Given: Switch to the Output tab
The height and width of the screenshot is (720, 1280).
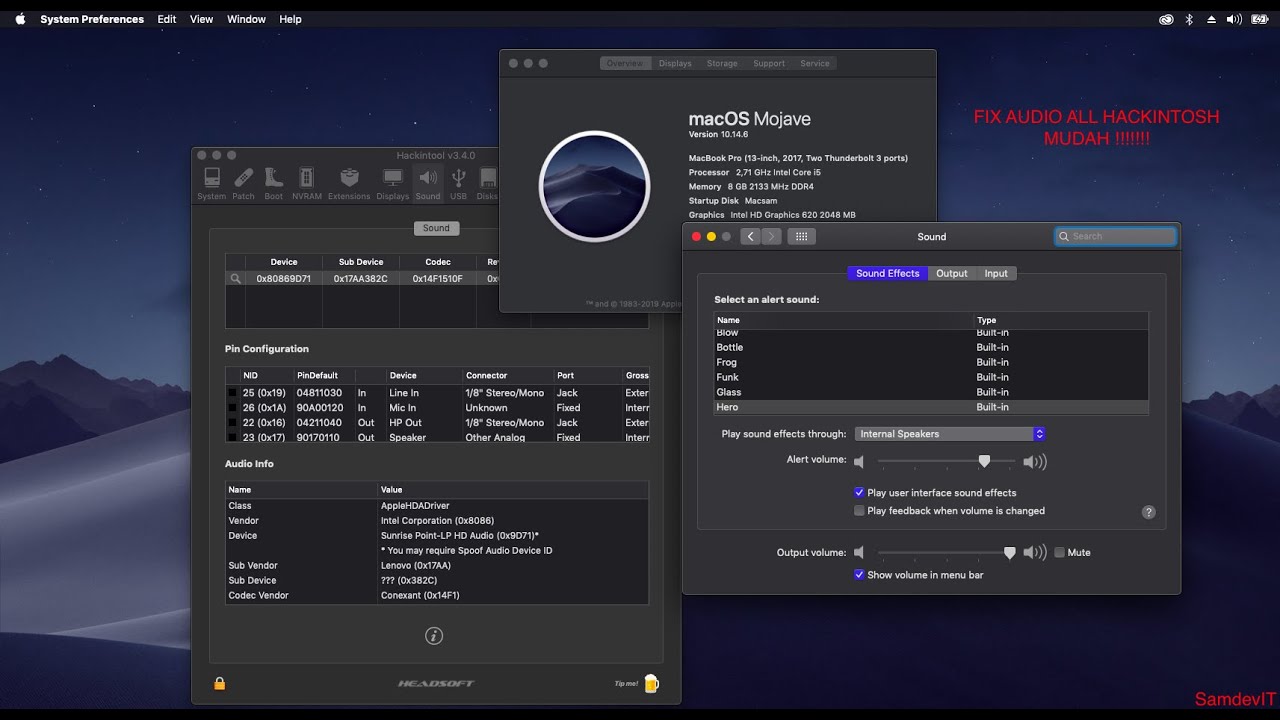Looking at the screenshot, I should click(952, 273).
